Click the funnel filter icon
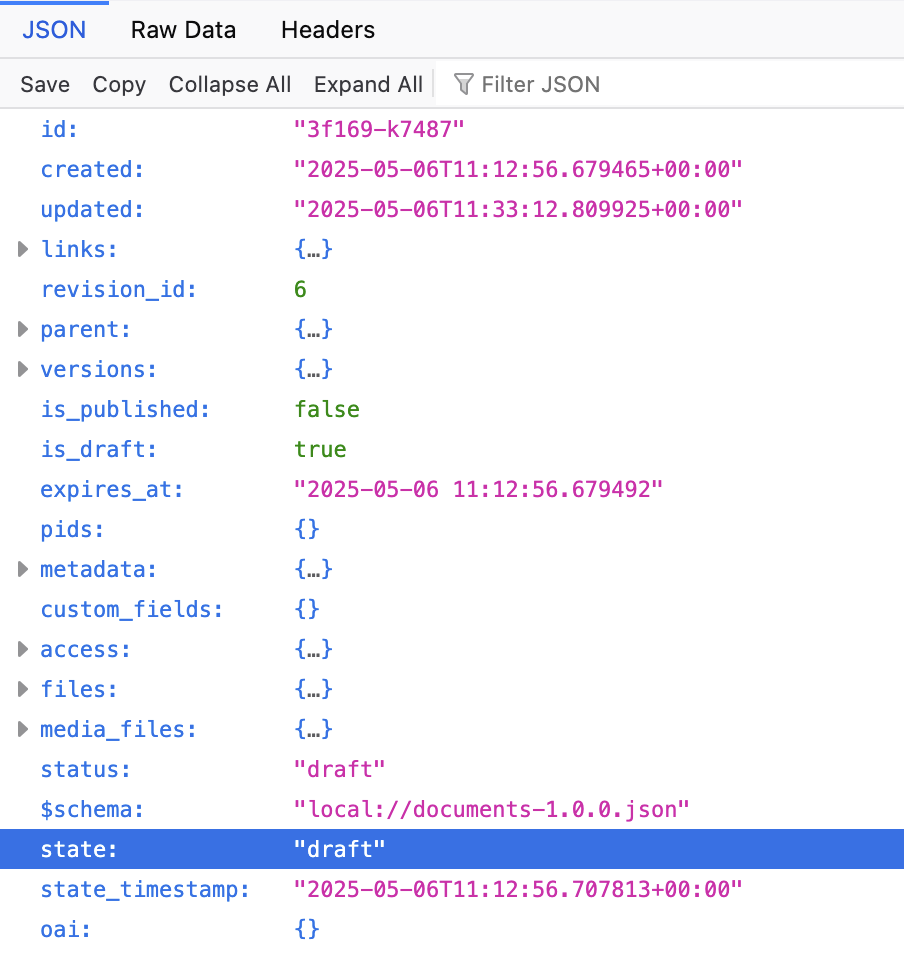904x970 pixels. click(x=463, y=84)
